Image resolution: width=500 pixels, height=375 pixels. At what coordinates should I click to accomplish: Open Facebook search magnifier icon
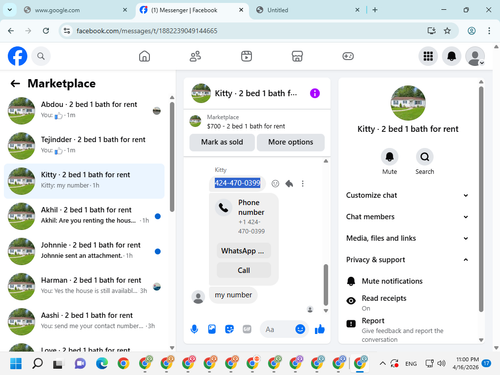click(x=41, y=56)
